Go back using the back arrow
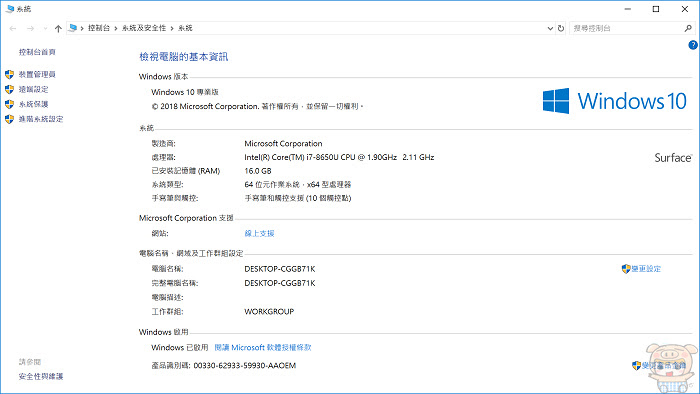The width and height of the screenshot is (700, 394). pyautogui.click(x=13, y=28)
